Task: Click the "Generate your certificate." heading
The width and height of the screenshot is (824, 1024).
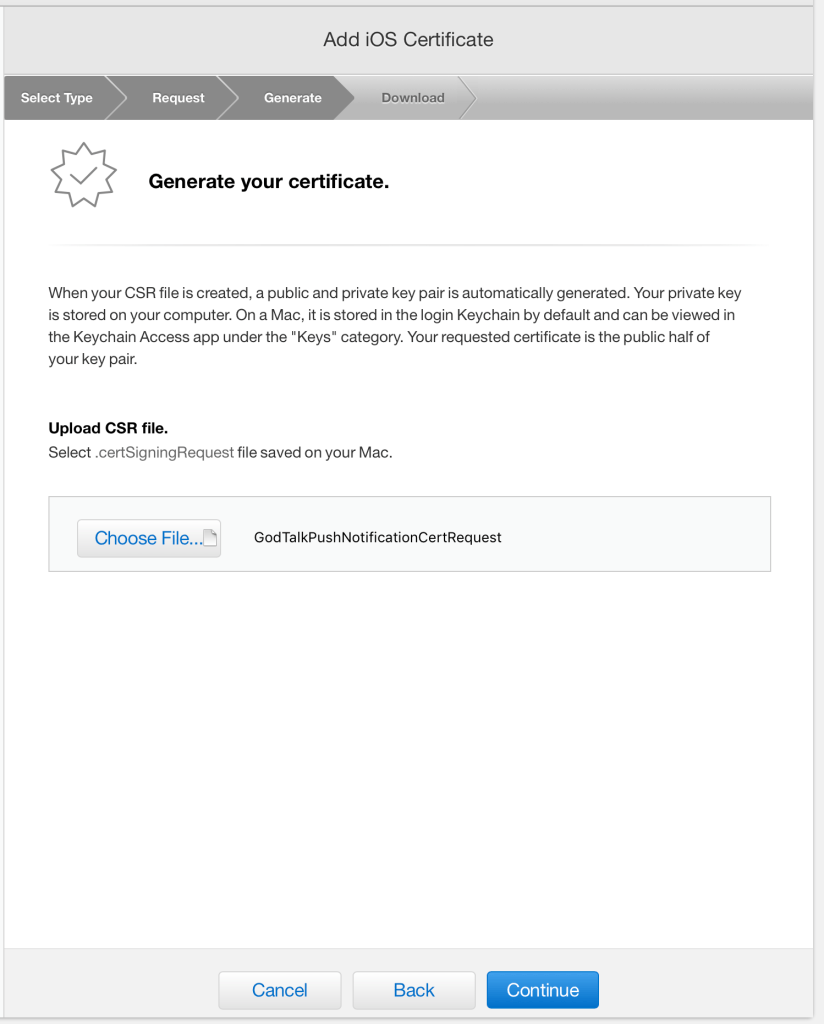Action: 268,182
